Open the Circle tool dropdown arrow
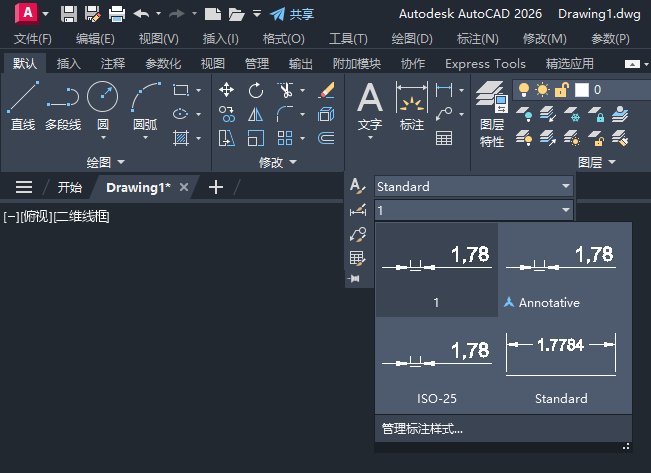This screenshot has width=651, height=473. click(x=103, y=137)
